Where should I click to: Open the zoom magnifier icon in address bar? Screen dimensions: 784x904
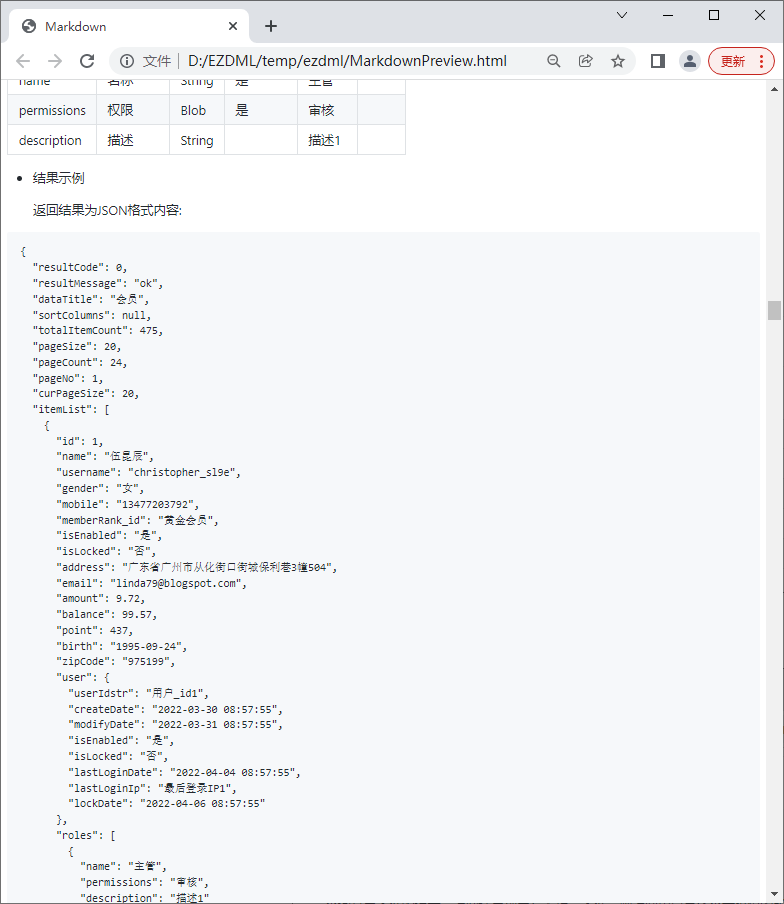pos(553,61)
